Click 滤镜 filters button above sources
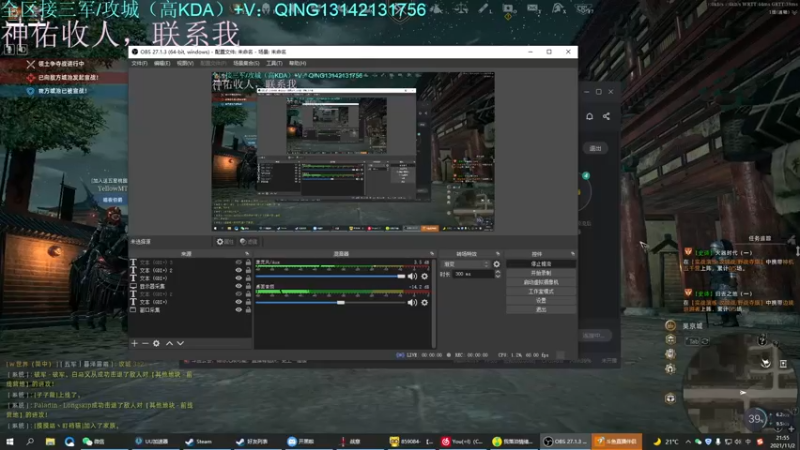The height and width of the screenshot is (450, 800). pos(248,242)
